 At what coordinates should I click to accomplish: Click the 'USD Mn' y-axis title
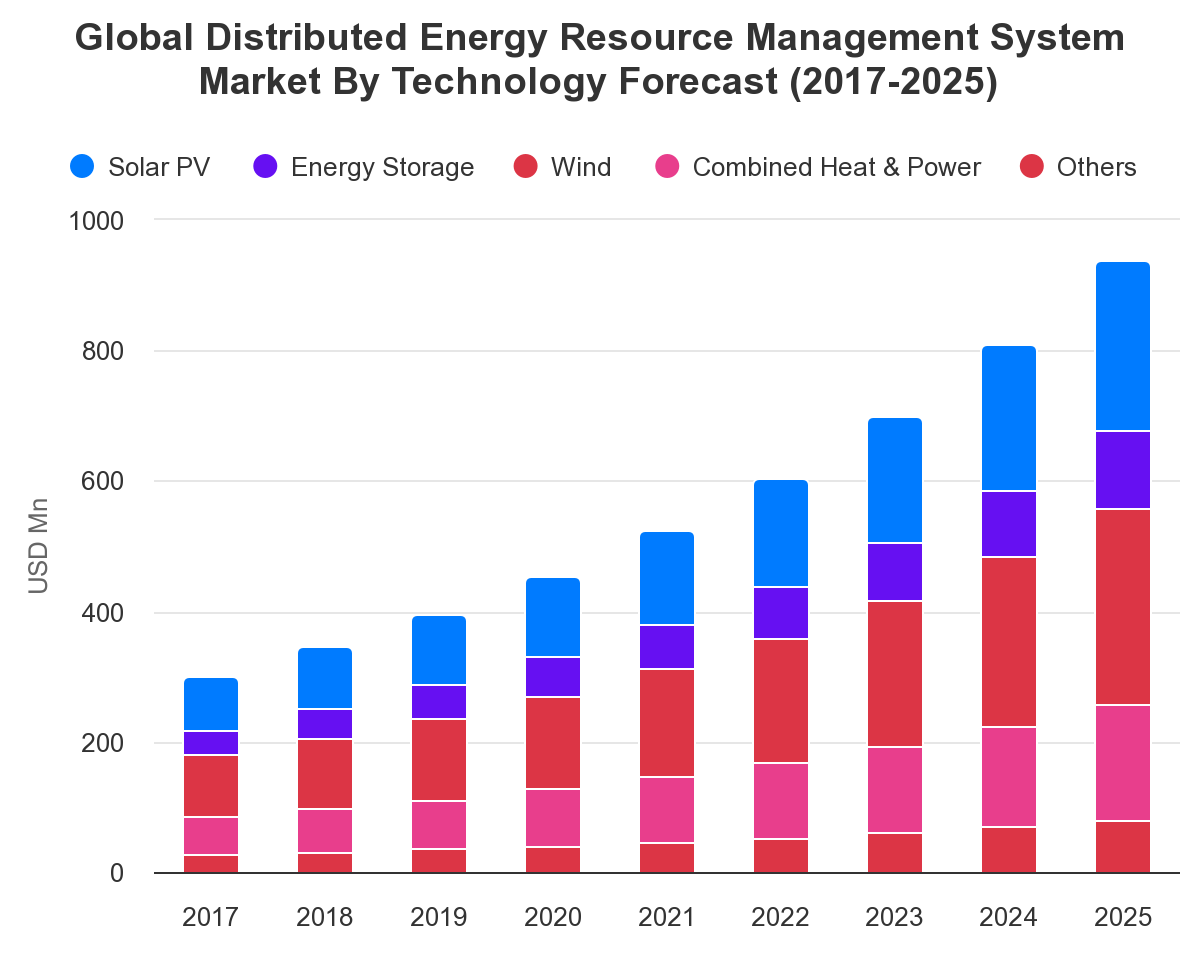pyautogui.click(x=38, y=546)
